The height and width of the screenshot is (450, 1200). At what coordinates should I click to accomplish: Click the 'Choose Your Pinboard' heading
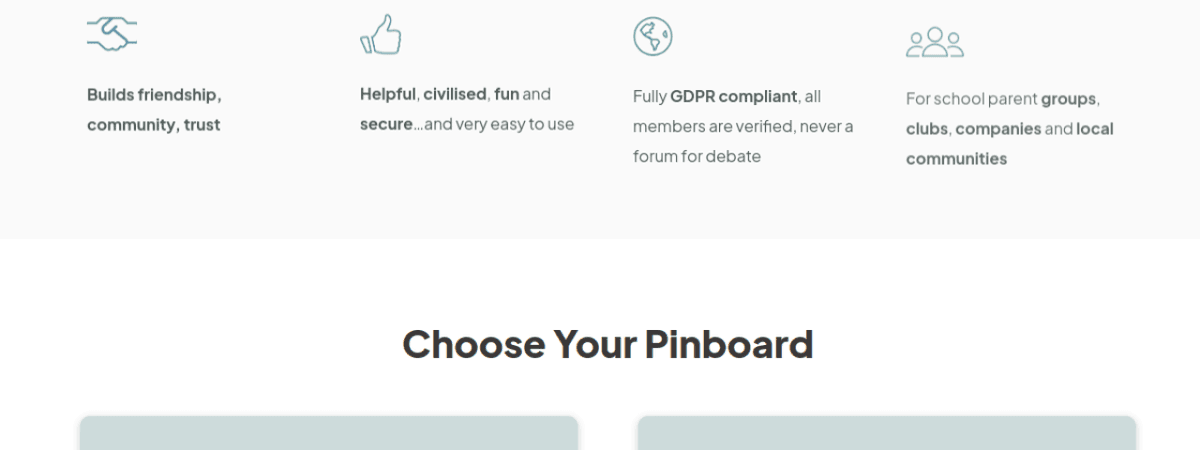pos(607,344)
